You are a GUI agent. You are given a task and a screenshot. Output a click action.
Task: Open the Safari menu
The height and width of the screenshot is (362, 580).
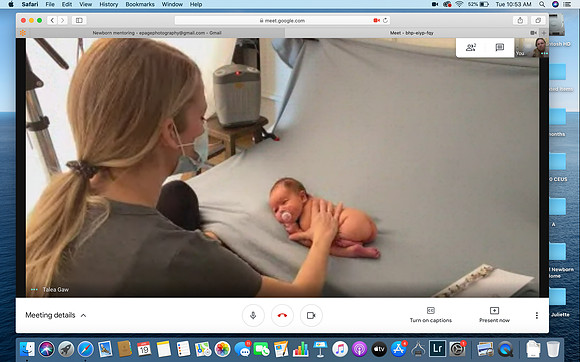[x=30, y=4]
